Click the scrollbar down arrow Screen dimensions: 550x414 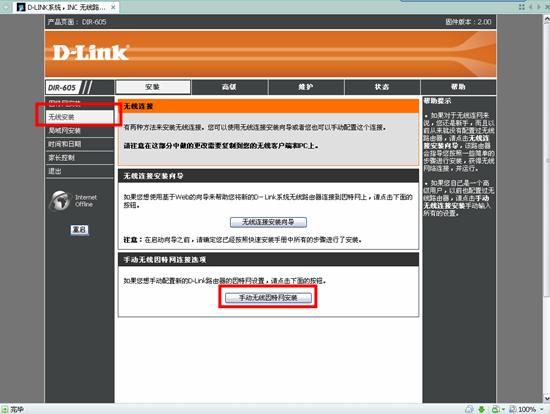[x=546, y=399]
